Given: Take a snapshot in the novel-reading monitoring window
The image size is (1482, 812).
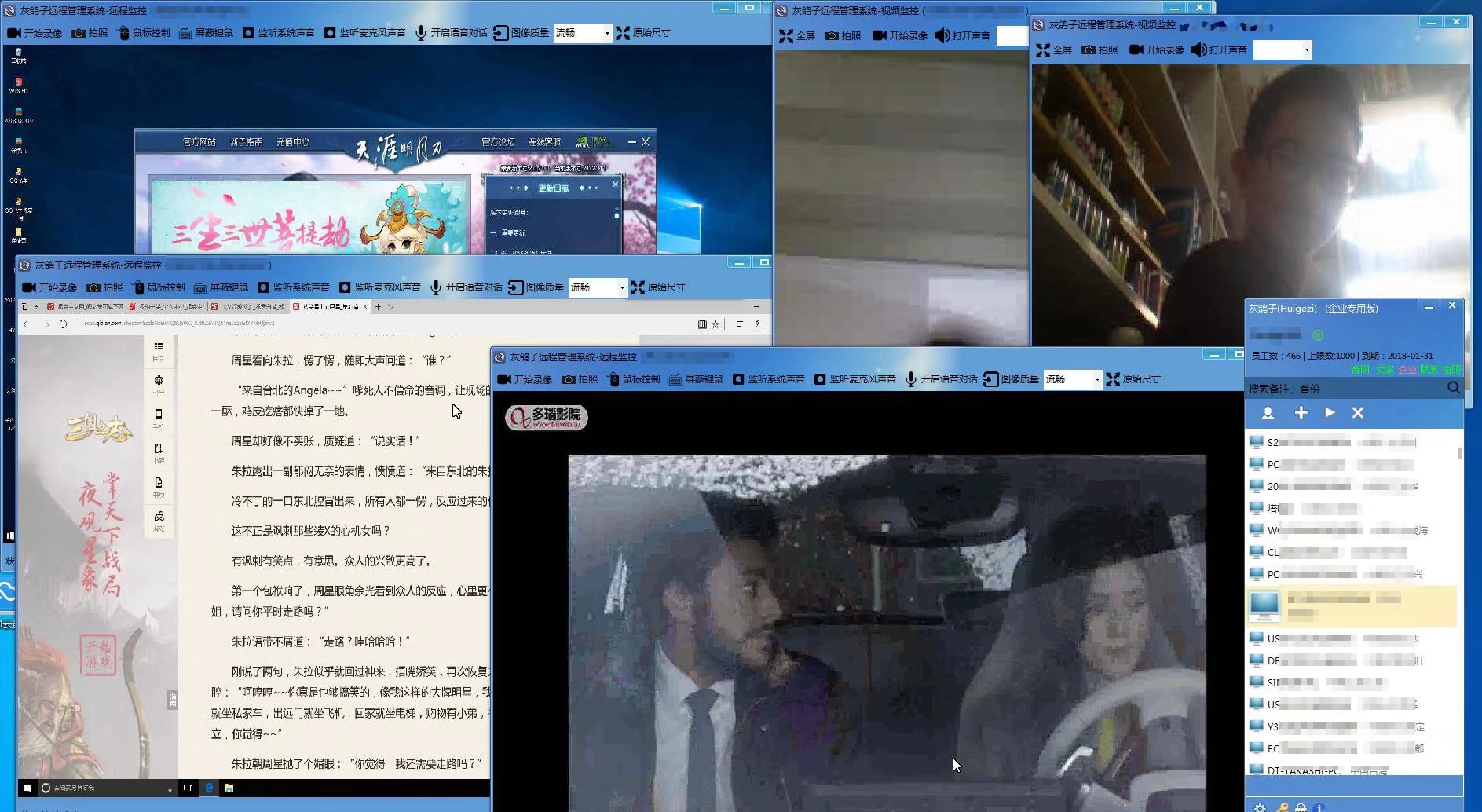Looking at the screenshot, I should point(104,287).
